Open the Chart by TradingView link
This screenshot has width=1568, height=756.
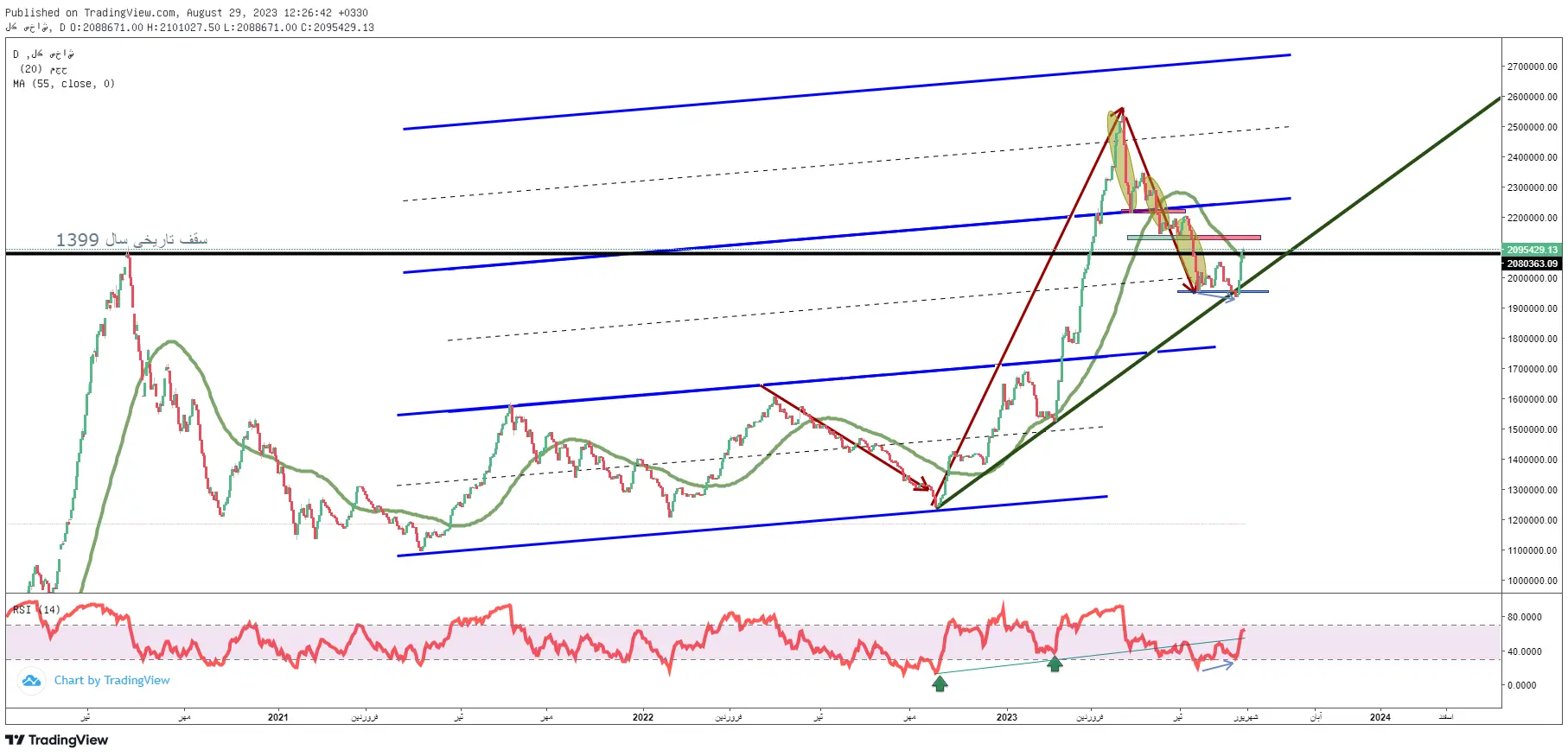point(112,681)
